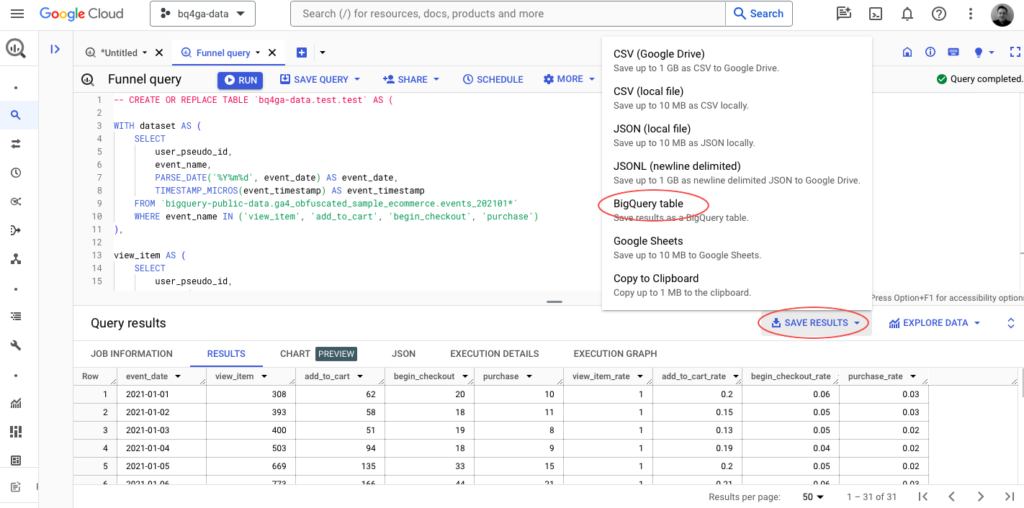Open the Save Results dropdown
1024x508 pixels.
point(815,323)
